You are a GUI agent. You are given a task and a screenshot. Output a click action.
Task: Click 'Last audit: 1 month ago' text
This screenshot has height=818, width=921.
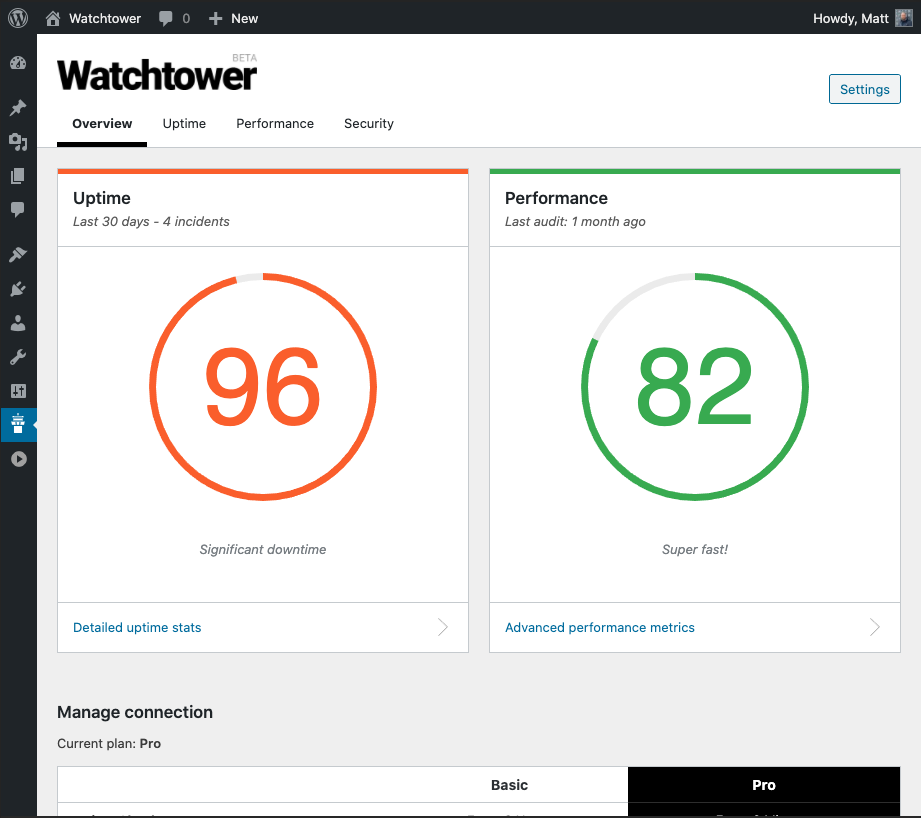(x=575, y=221)
